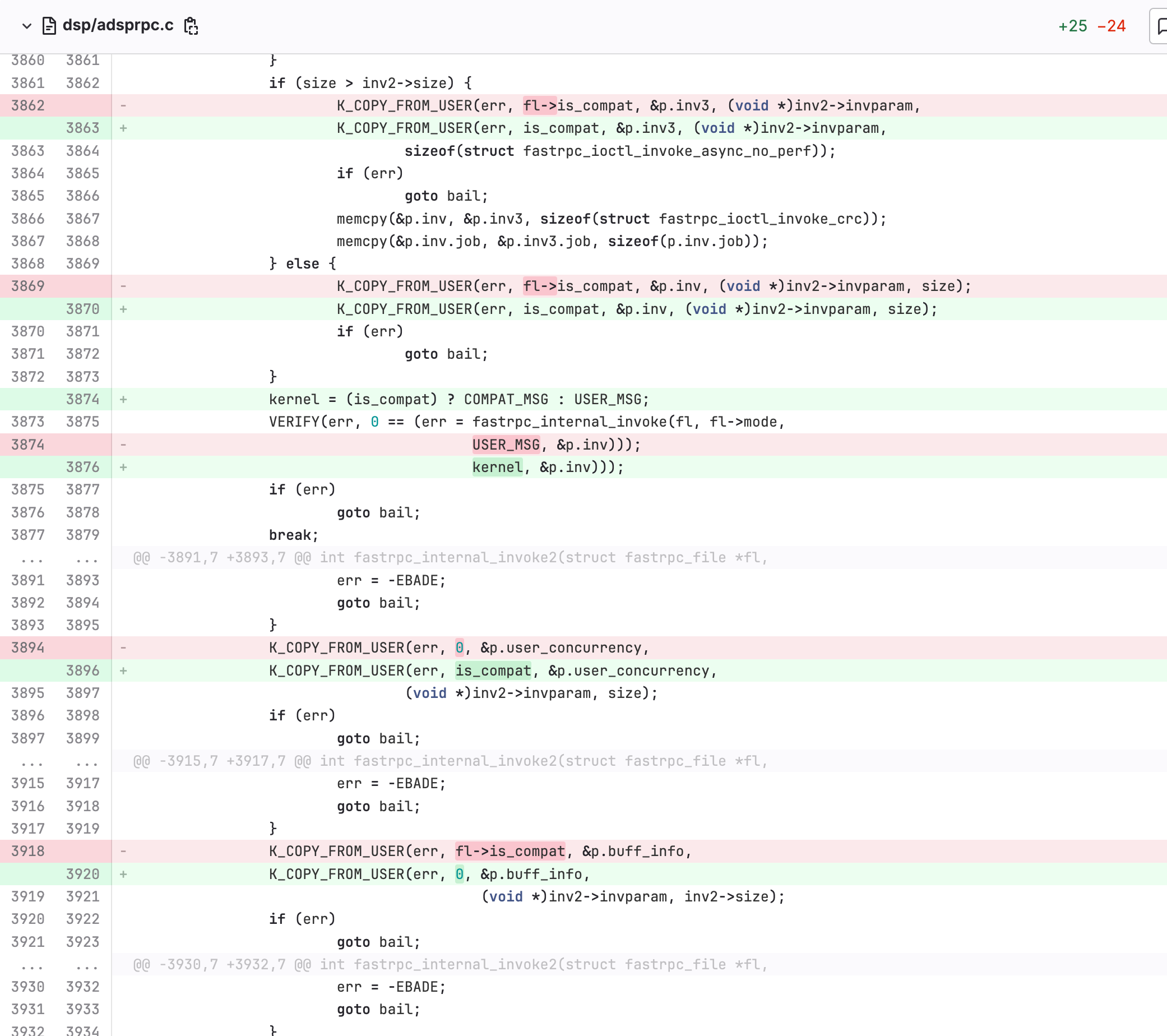Toggle the comments button in file header
This screenshot has width=1167, height=1036.
1159,26
